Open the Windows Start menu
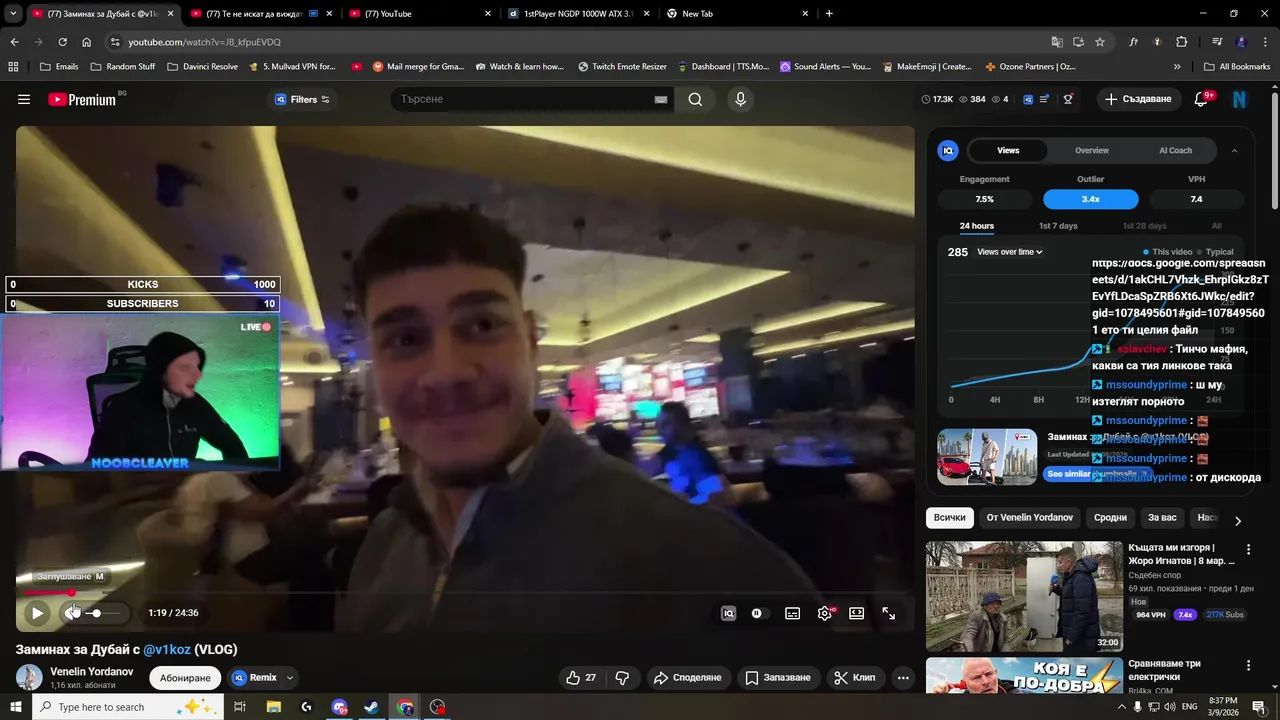 pyautogui.click(x=16, y=707)
